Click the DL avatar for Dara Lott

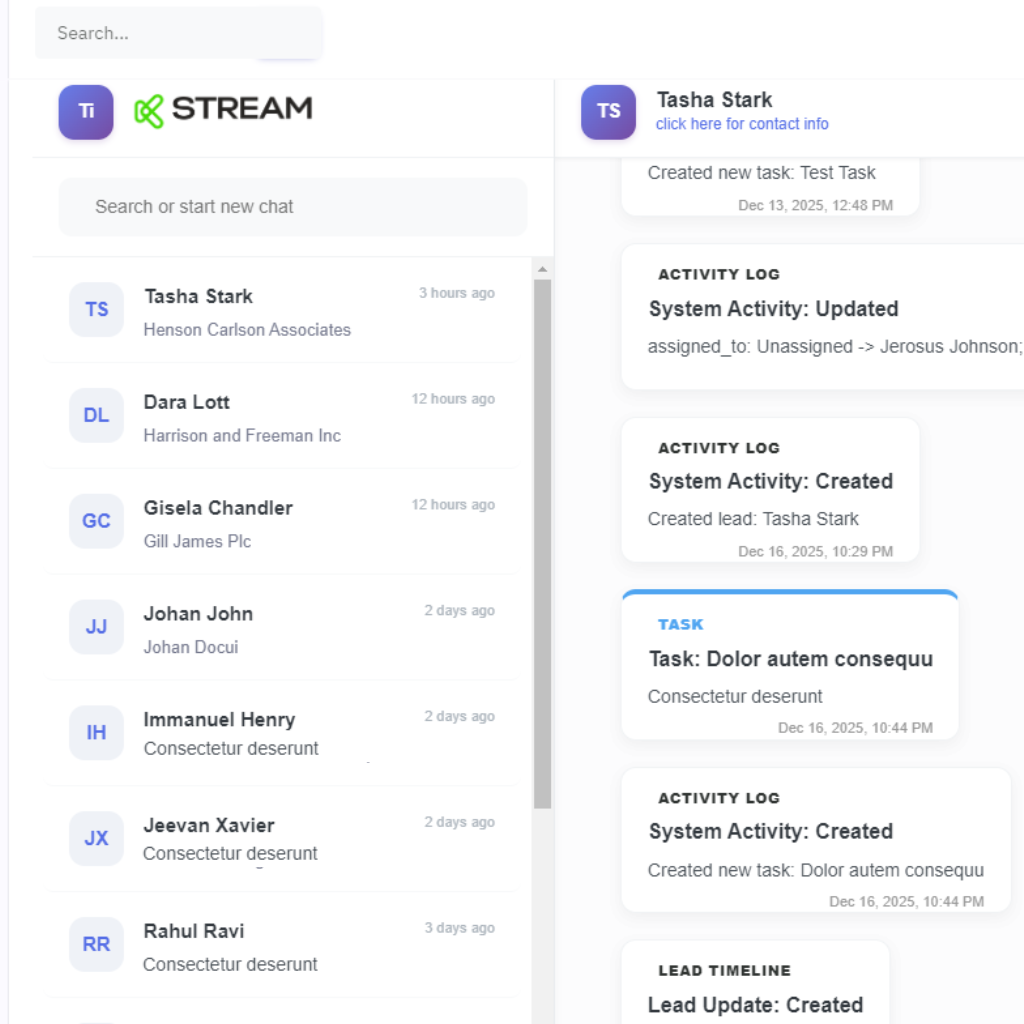(96, 415)
